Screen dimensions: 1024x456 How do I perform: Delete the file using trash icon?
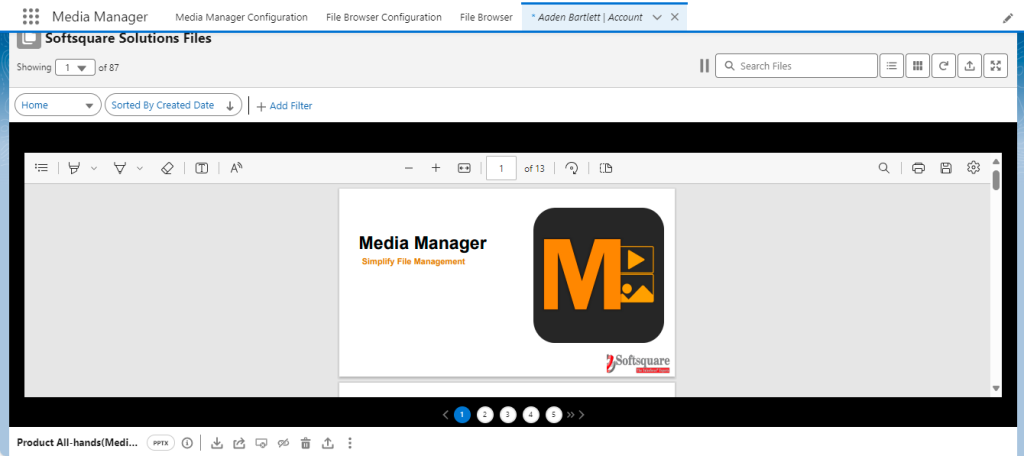(305, 443)
